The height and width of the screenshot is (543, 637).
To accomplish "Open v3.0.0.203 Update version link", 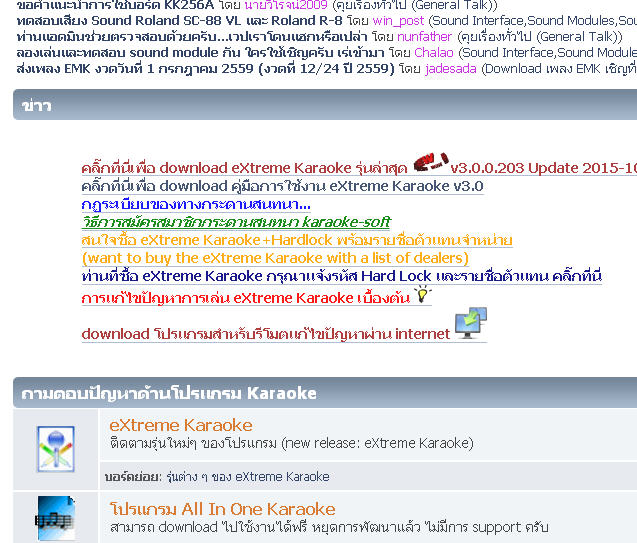I will click(544, 168).
